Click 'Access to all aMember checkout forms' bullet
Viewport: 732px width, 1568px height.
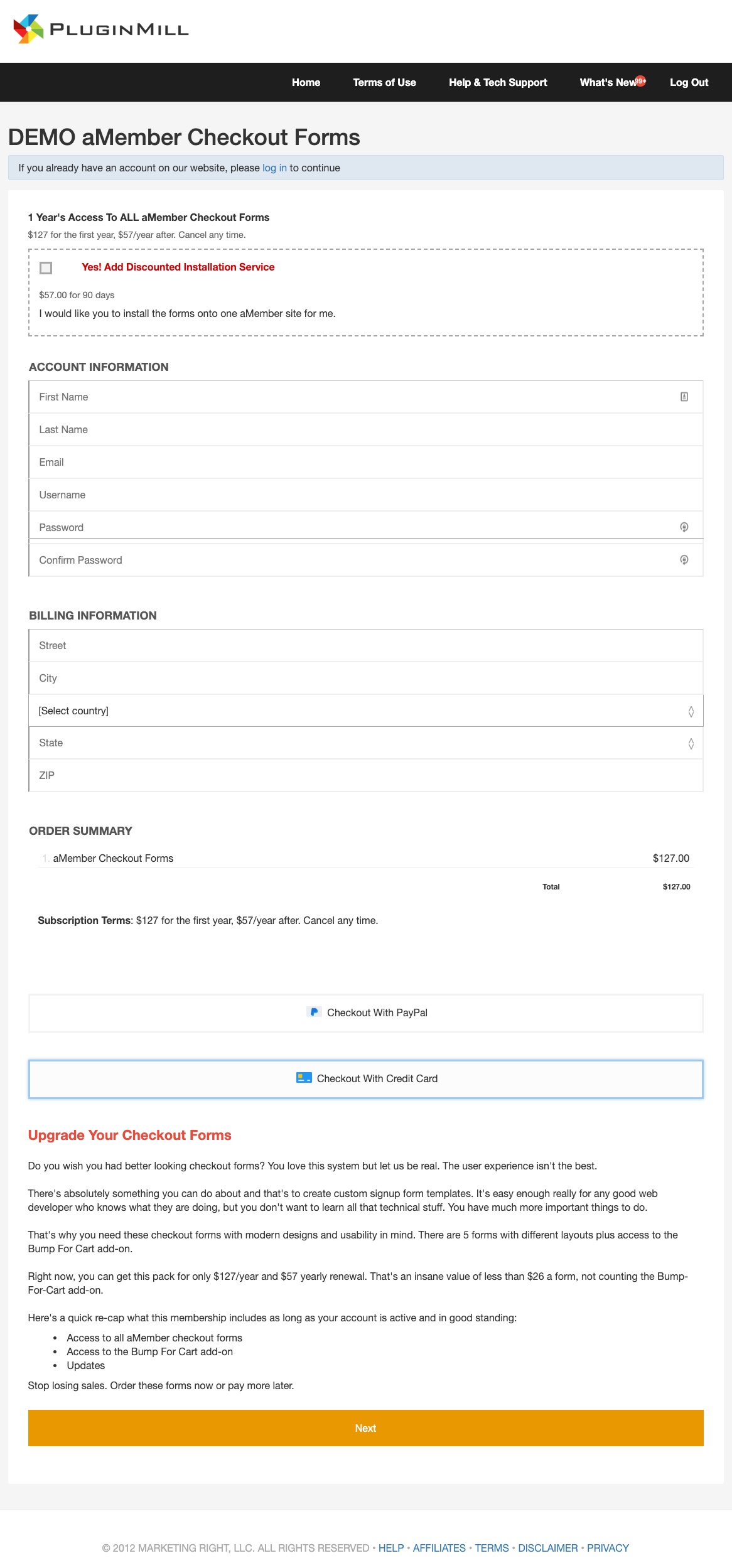click(154, 1338)
